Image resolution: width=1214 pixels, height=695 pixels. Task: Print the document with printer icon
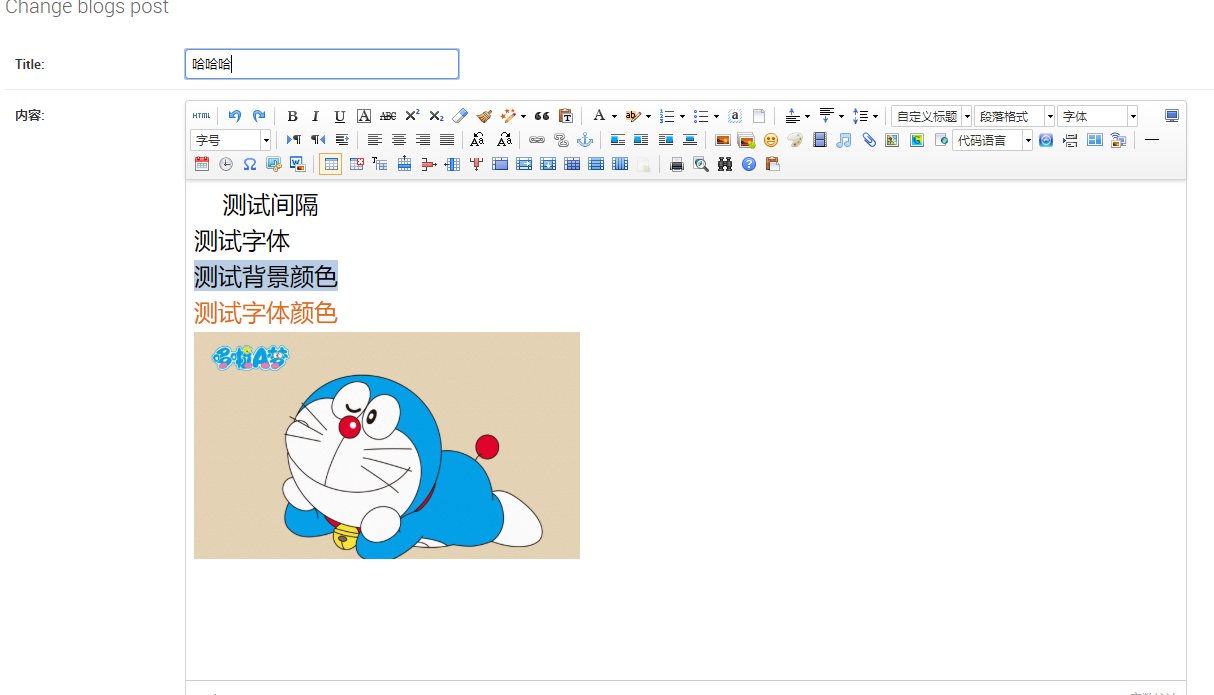[677, 164]
